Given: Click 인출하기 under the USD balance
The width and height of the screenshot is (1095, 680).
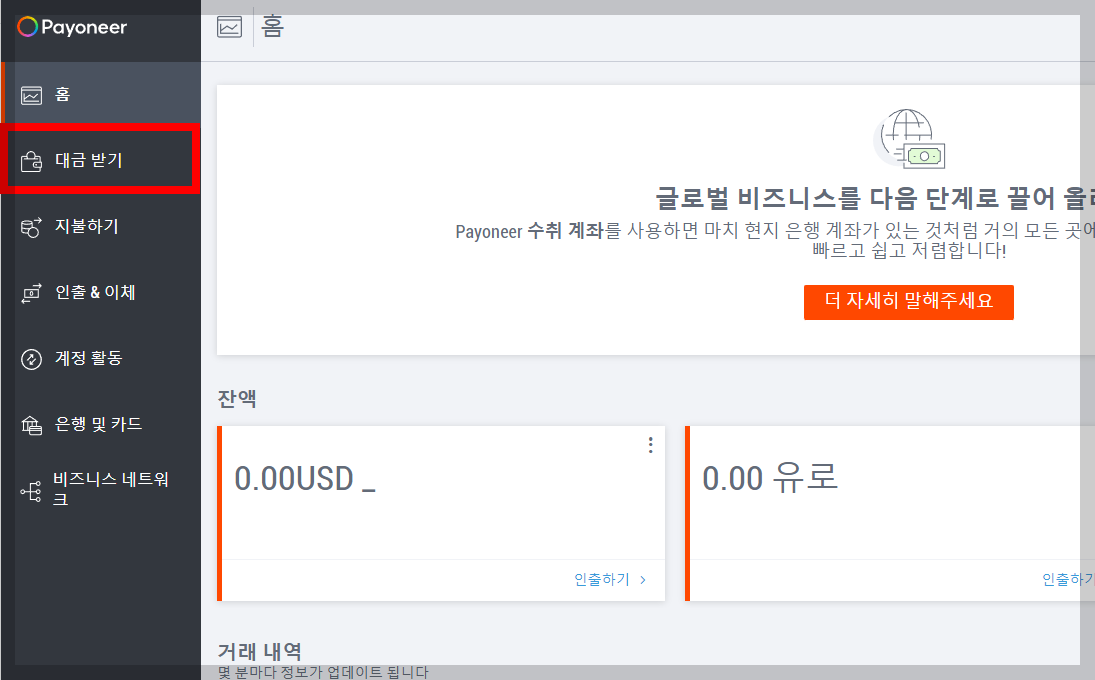Looking at the screenshot, I should (603, 578).
